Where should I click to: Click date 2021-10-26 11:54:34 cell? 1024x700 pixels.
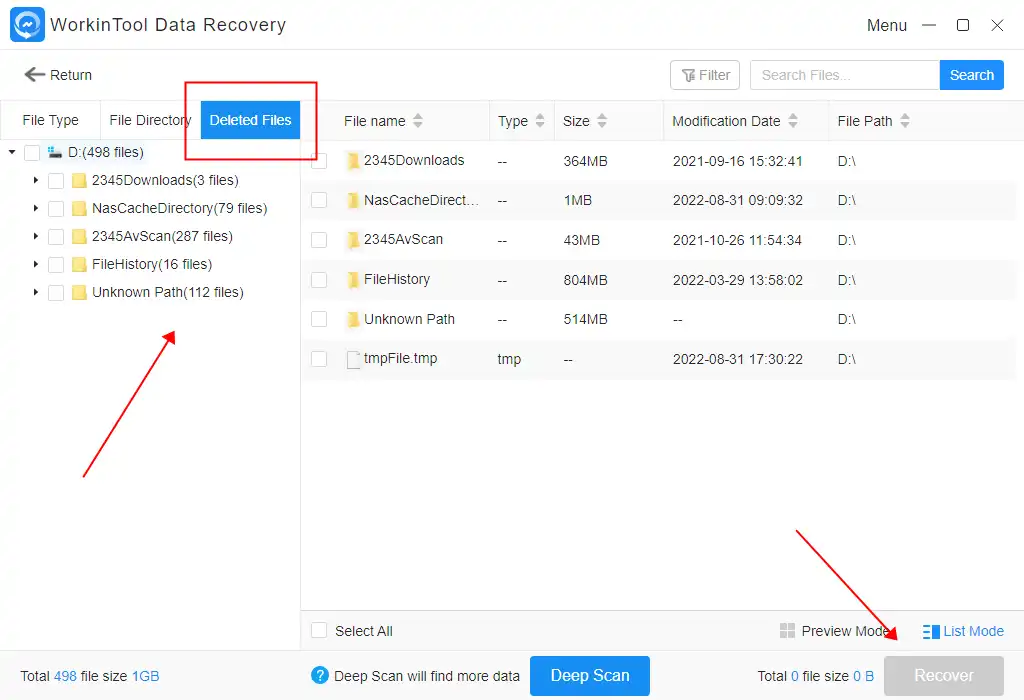[x=737, y=240]
